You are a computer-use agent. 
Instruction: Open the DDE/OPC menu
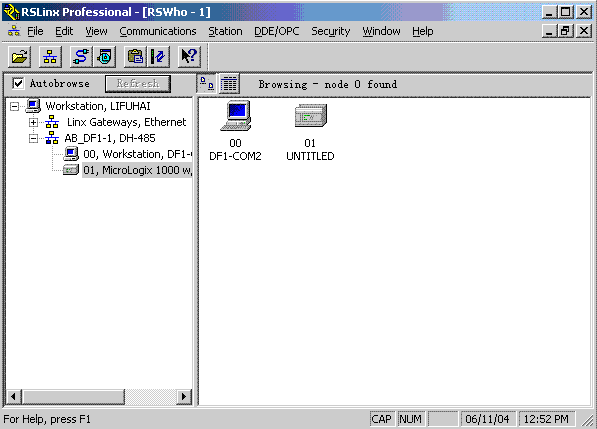tap(276, 31)
